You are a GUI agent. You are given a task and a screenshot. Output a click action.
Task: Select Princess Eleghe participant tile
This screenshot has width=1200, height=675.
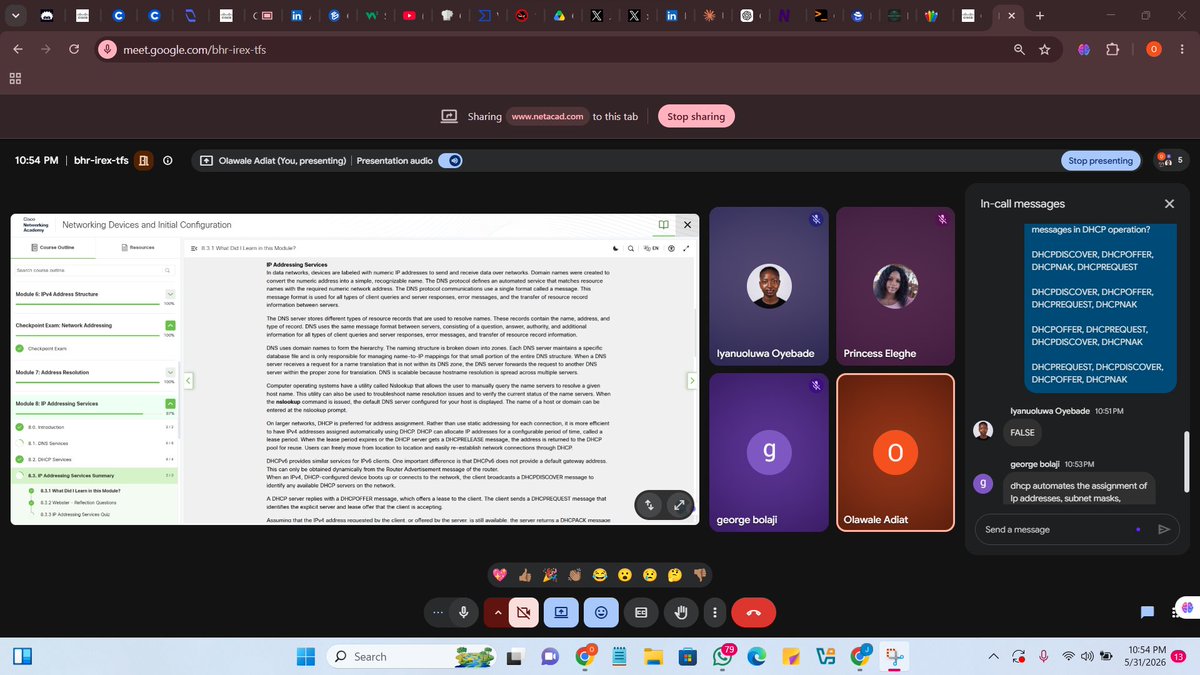(x=895, y=286)
